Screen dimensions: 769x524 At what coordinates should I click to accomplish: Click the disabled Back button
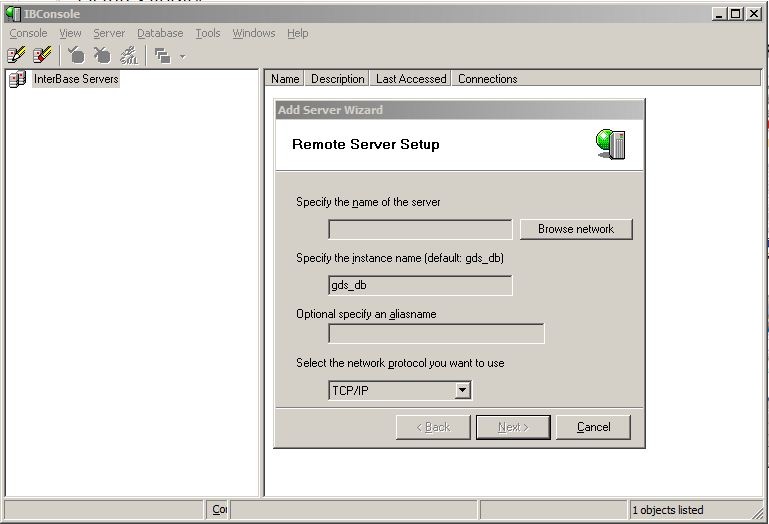(x=433, y=427)
